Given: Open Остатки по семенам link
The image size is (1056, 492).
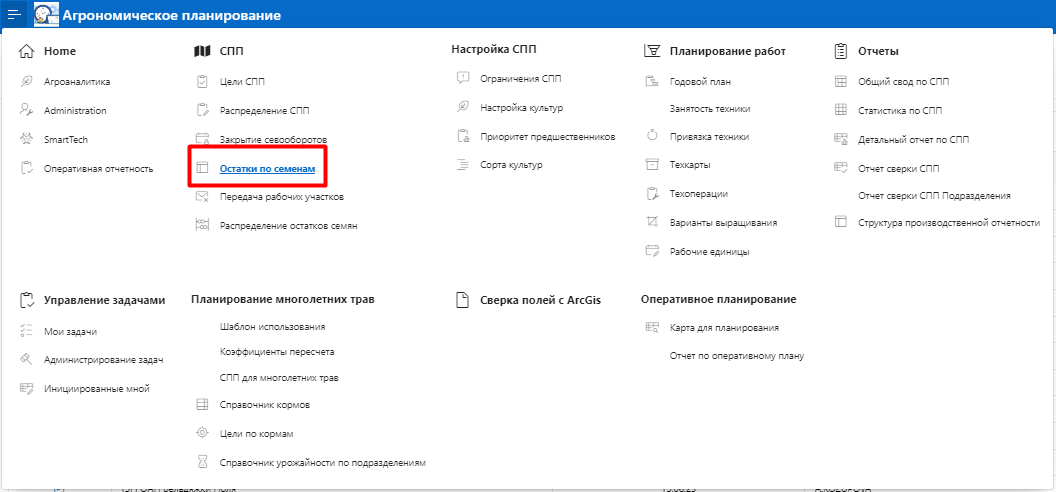Looking at the screenshot, I should 267,169.
